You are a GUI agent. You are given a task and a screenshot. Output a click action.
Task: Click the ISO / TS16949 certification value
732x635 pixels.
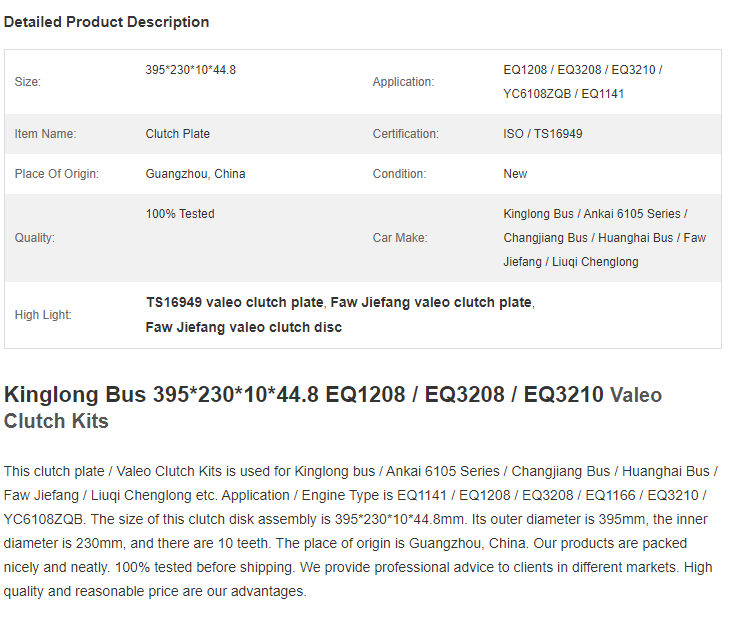pos(542,134)
